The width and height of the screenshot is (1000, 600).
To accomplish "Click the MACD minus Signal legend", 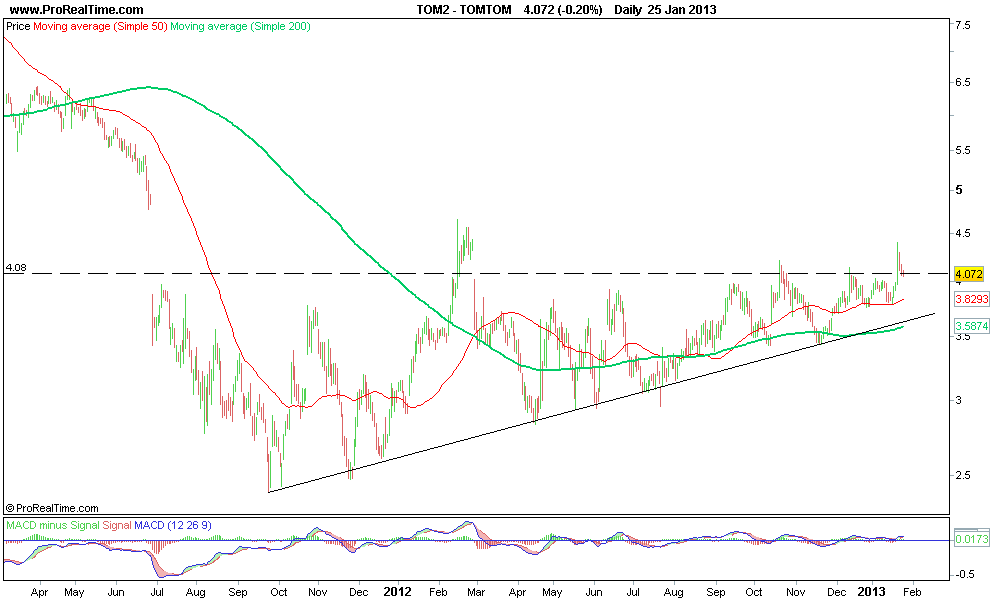I will point(53,525).
